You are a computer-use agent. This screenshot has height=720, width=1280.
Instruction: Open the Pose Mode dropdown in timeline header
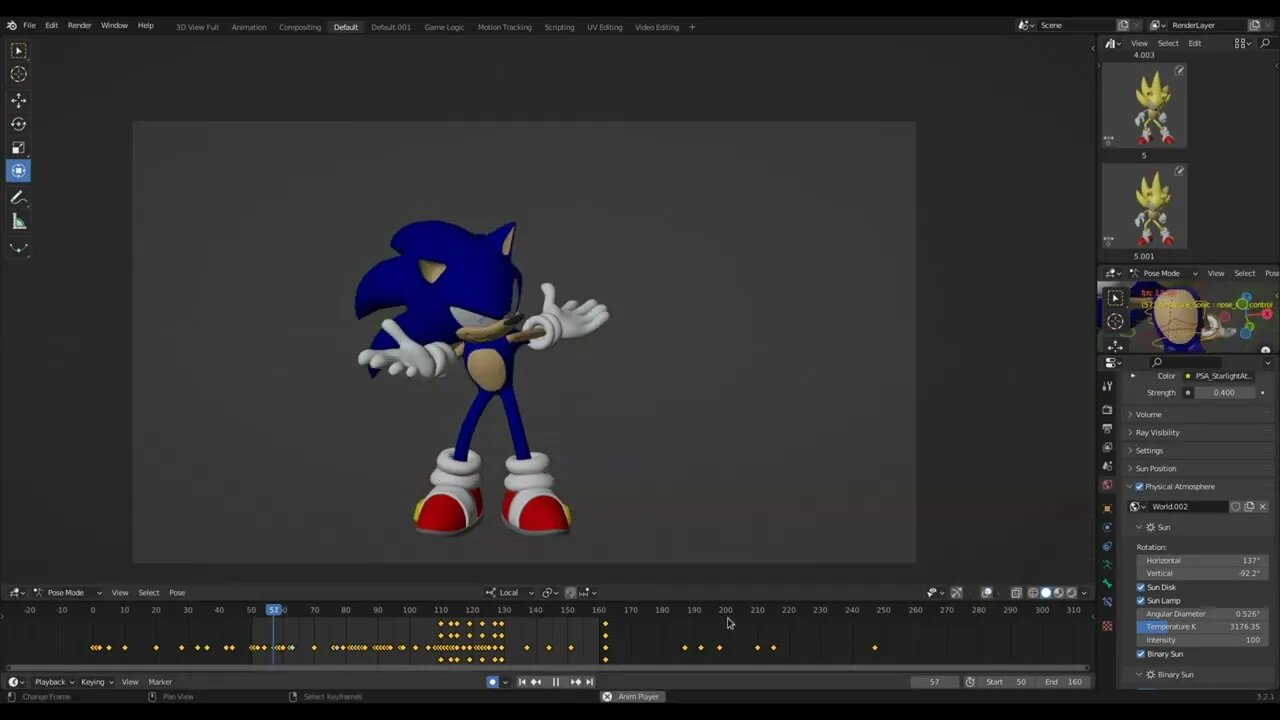point(68,593)
